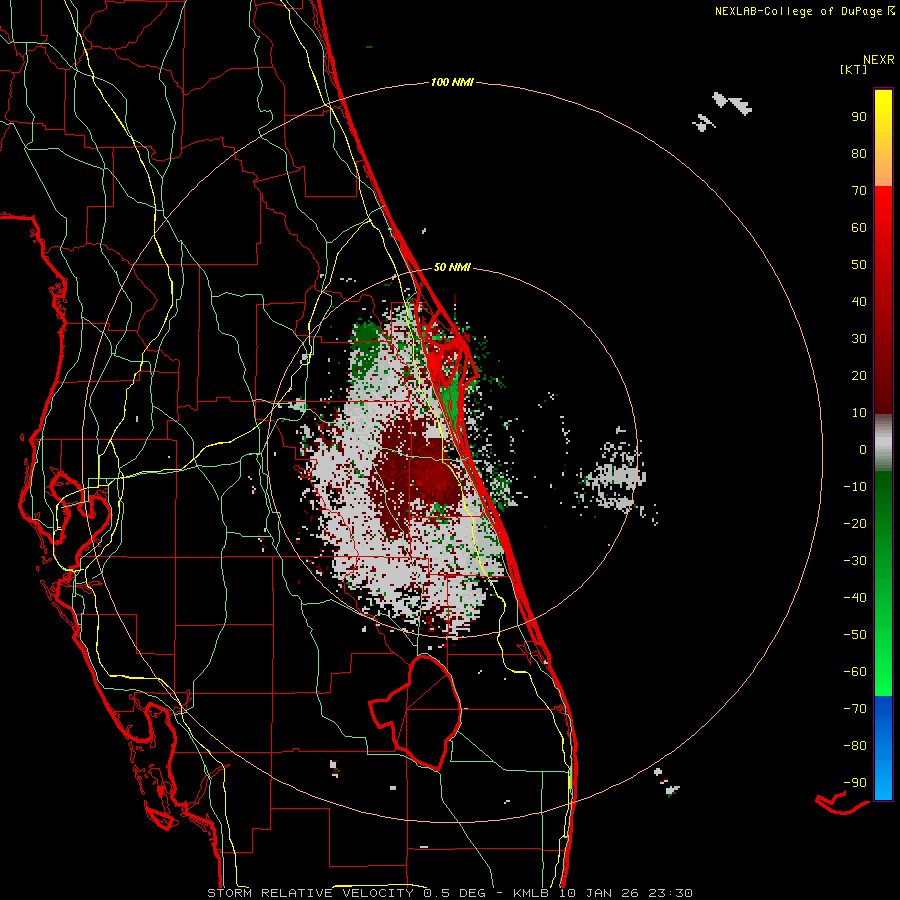This screenshot has width=900, height=900.
Task: Click the KMLB station identifier in the caption
Action: tap(532, 893)
